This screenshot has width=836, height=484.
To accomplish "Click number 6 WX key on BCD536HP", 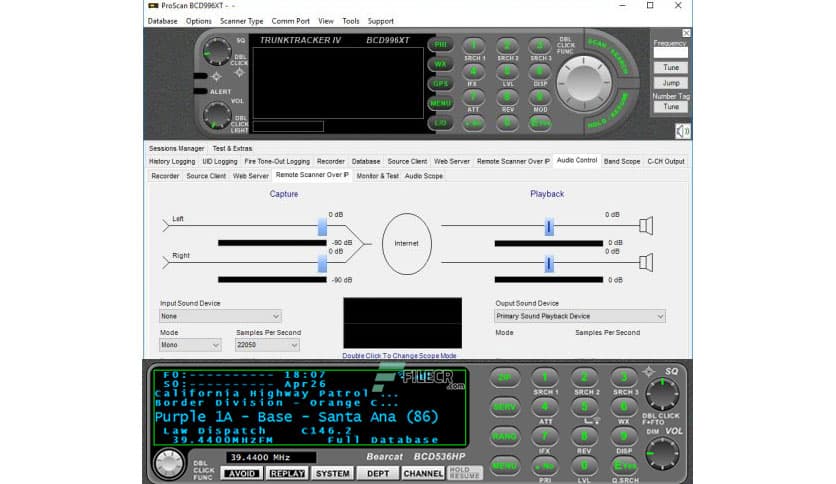I will click(624, 407).
